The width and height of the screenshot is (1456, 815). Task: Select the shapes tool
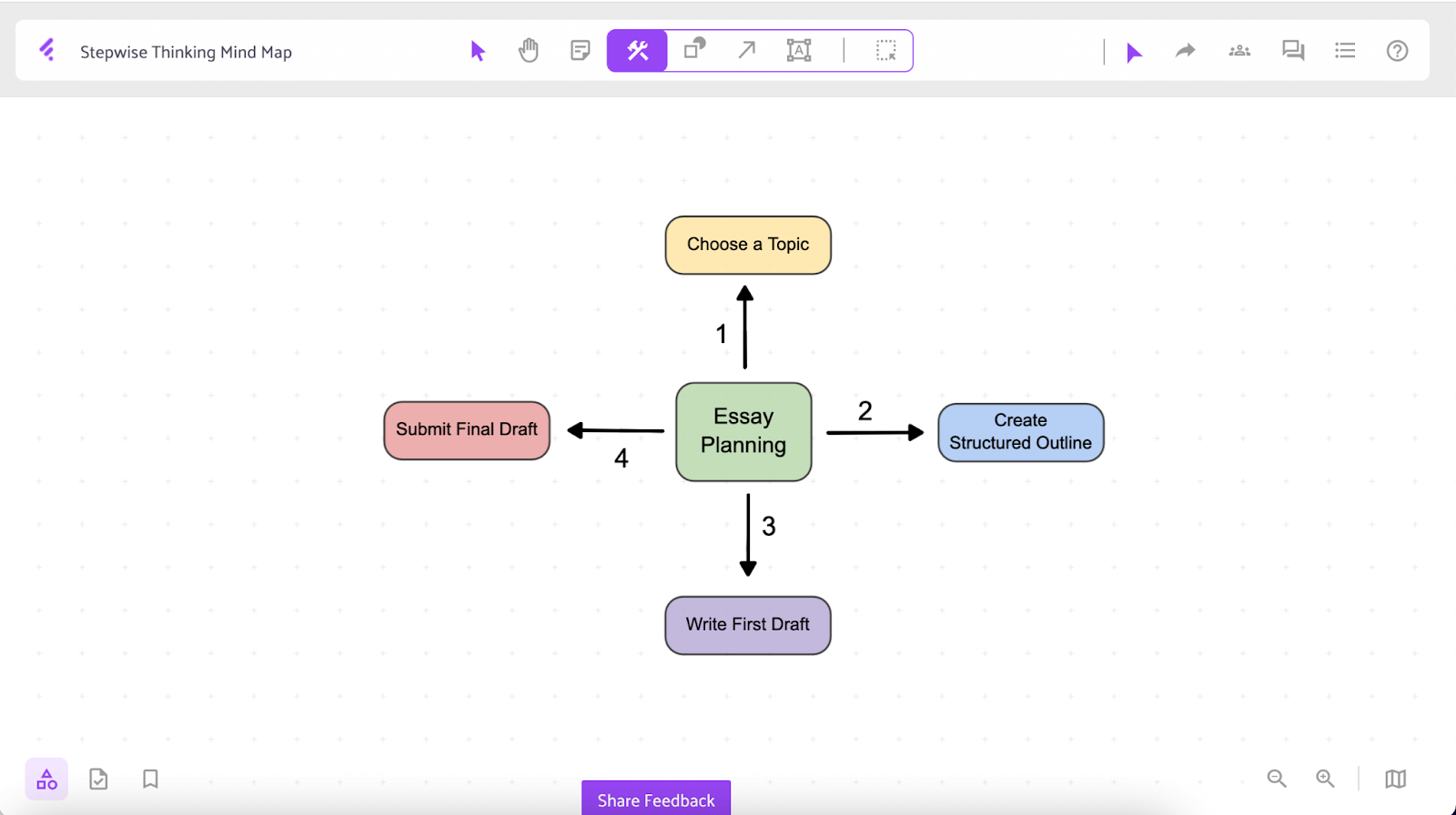click(x=695, y=48)
